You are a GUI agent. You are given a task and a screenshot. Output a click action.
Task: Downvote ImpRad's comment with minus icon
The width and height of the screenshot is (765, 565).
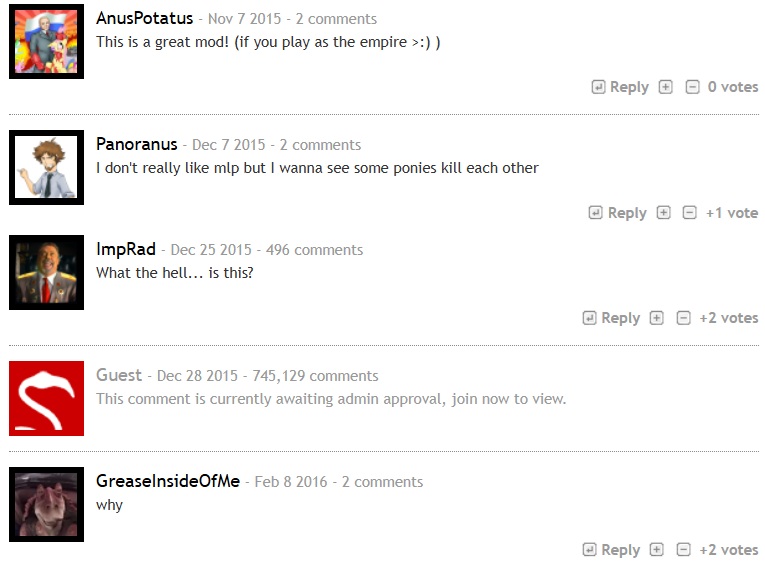tap(684, 318)
